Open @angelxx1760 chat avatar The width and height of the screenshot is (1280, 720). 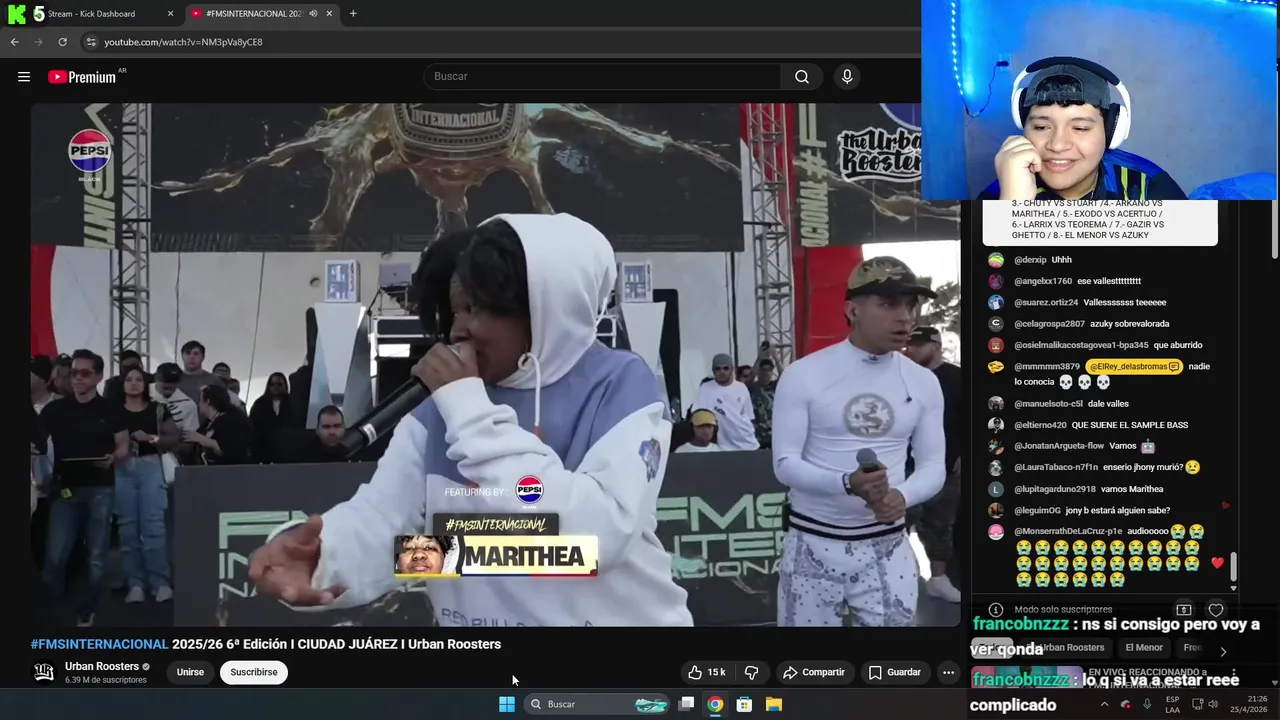[x=995, y=281]
